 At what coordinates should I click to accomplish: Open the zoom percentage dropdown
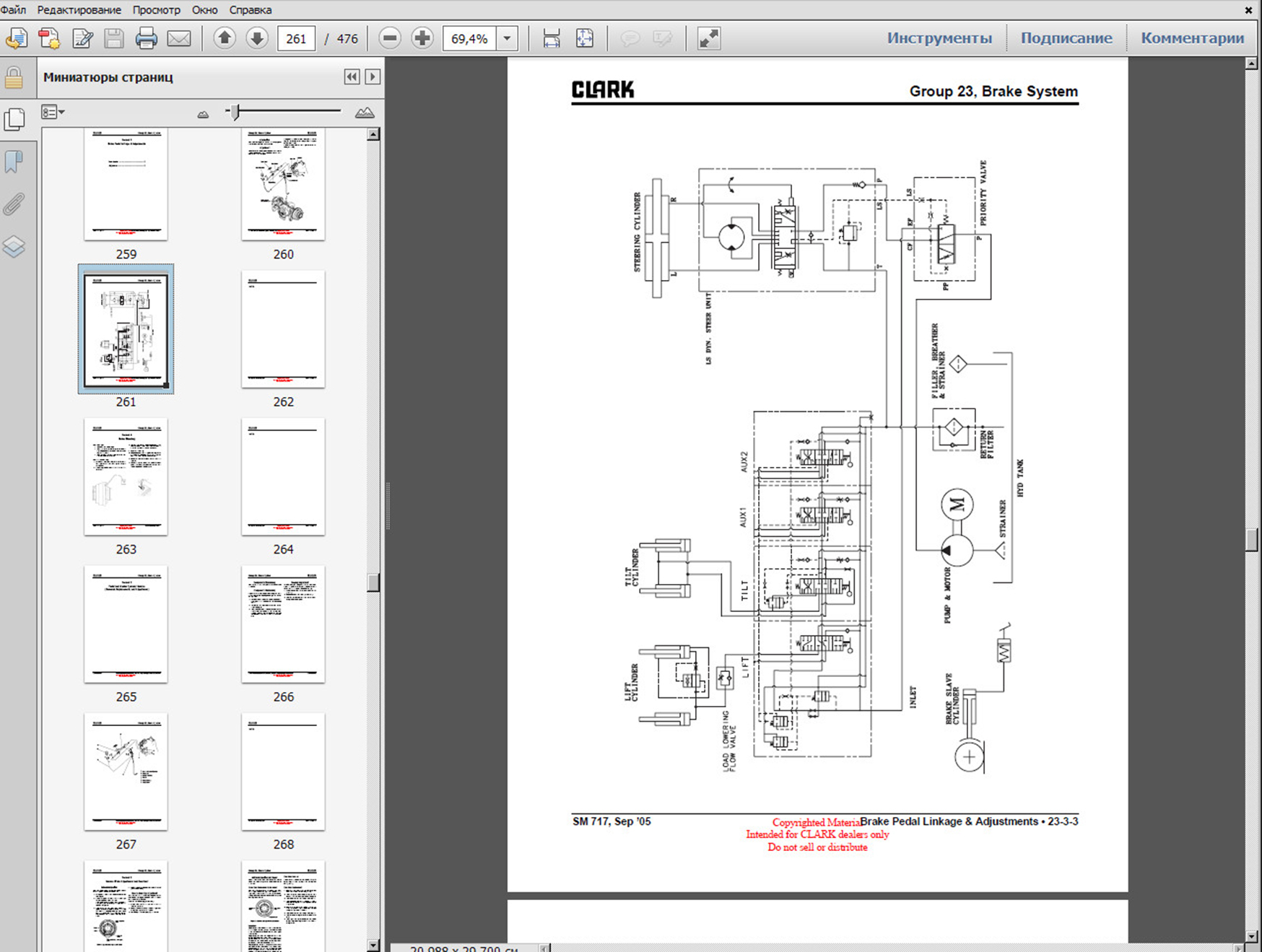tap(508, 38)
